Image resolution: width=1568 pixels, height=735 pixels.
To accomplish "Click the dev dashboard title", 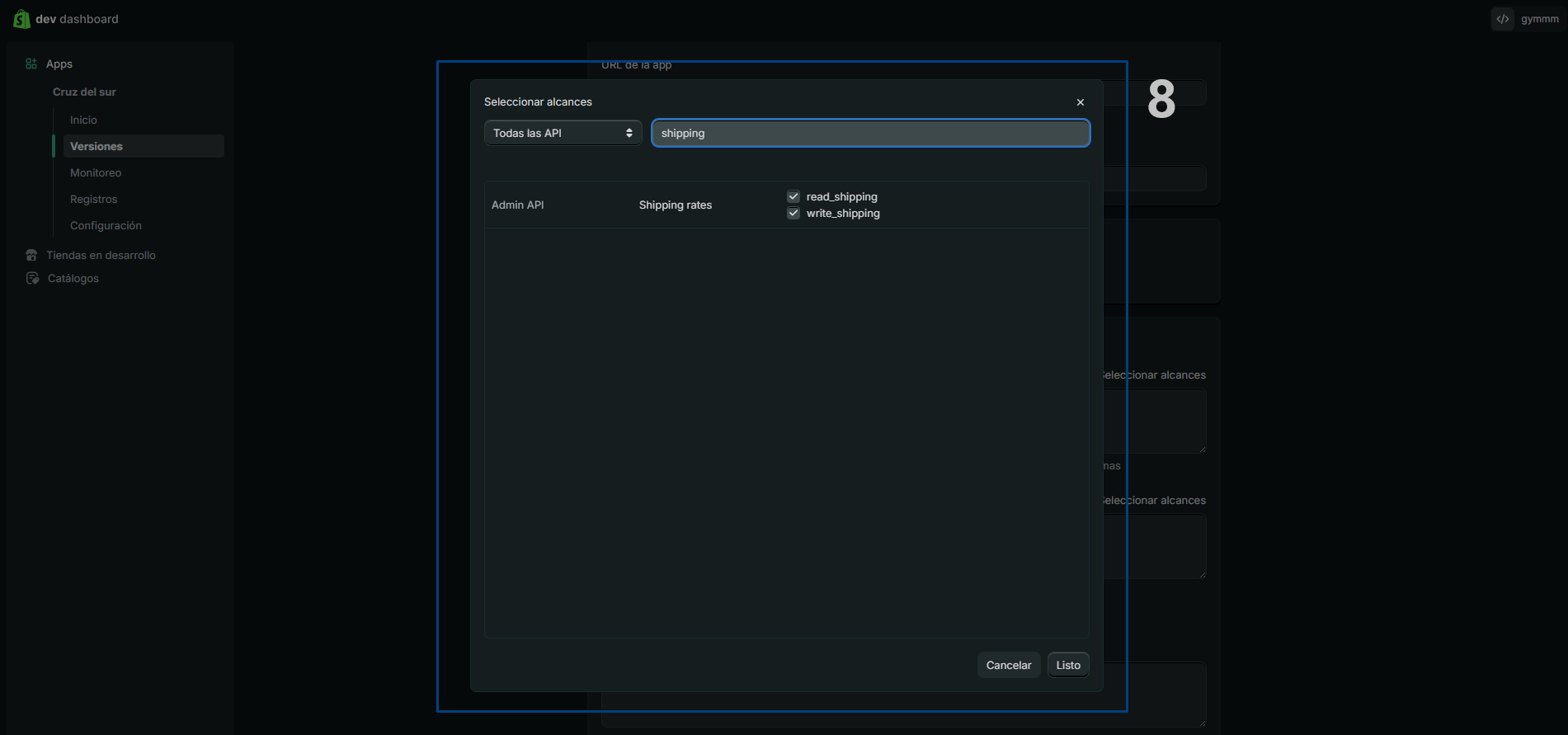I will click(77, 19).
